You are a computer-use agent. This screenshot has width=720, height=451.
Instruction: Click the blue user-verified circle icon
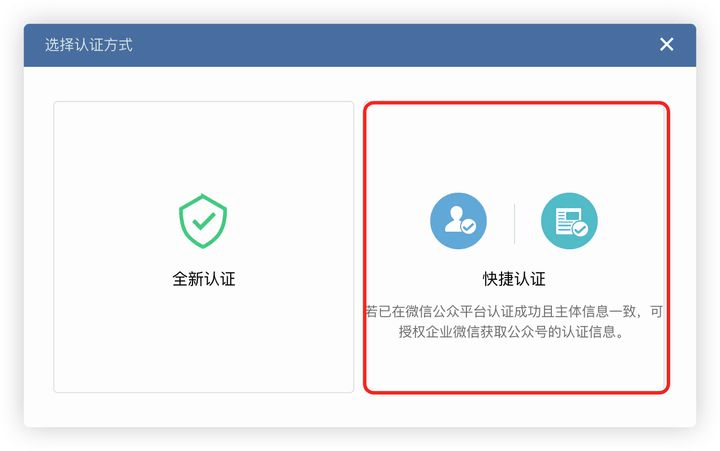458,221
